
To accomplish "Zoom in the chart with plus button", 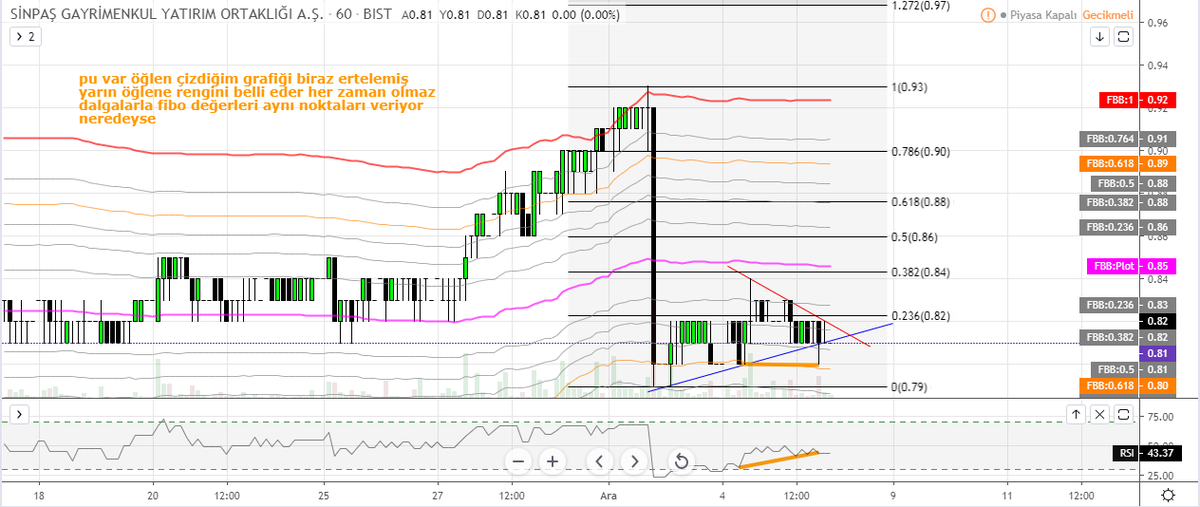I will click(x=552, y=461).
